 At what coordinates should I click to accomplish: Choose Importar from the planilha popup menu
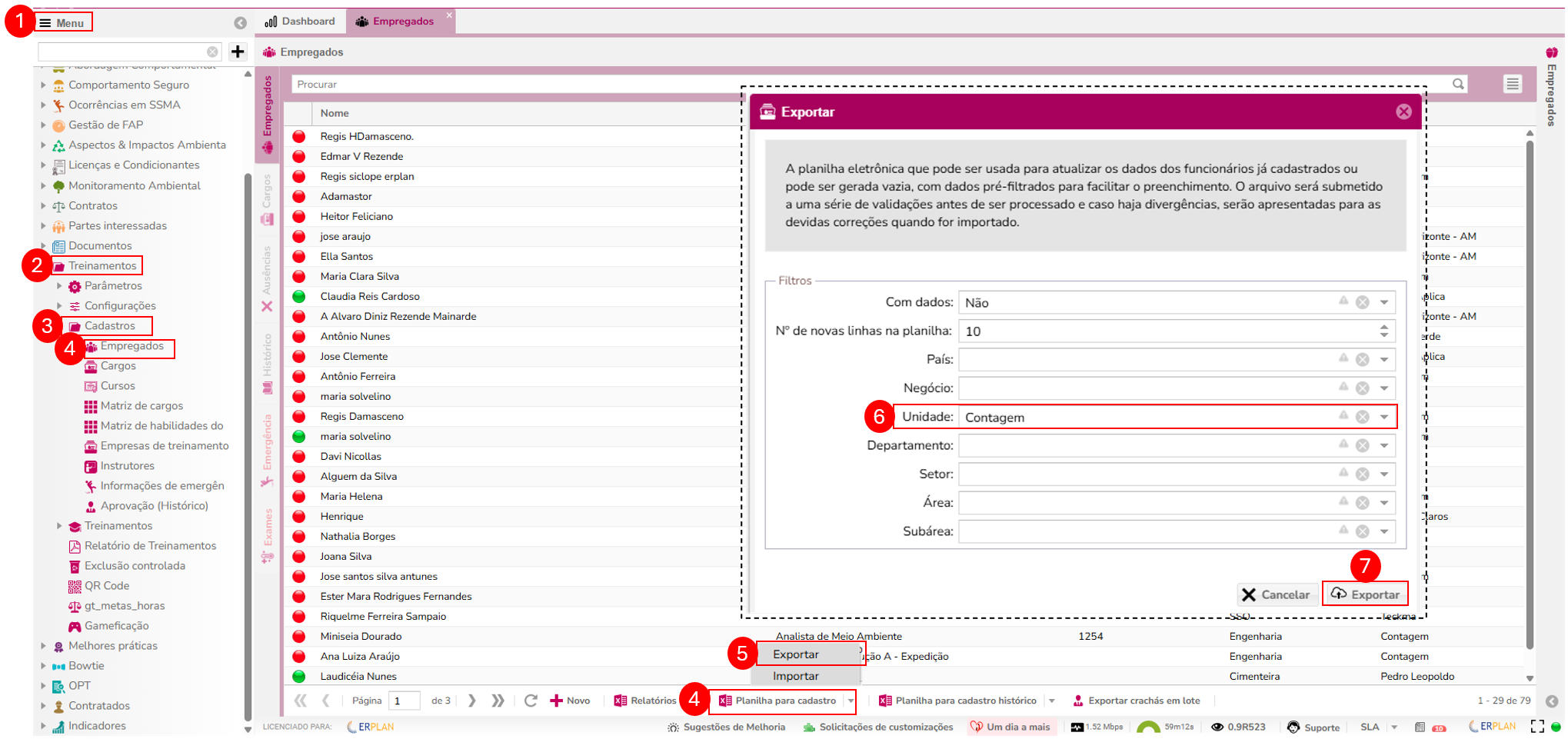805,676
